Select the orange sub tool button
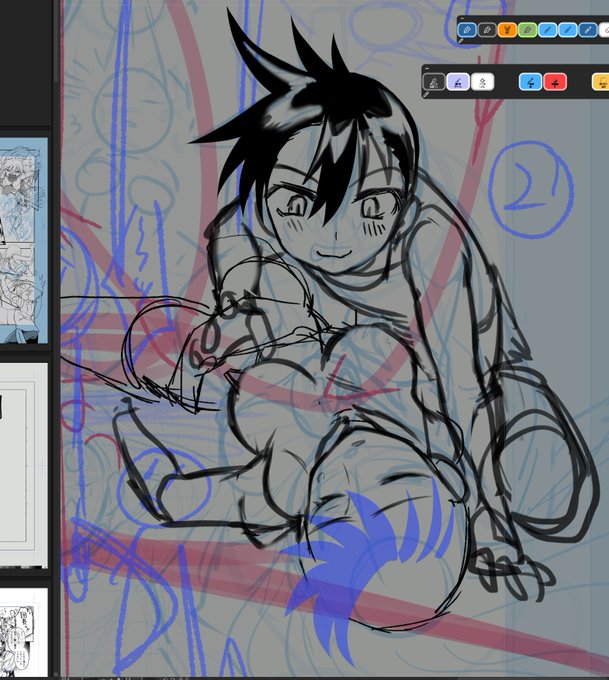The height and width of the screenshot is (680, 609). click(x=507, y=30)
